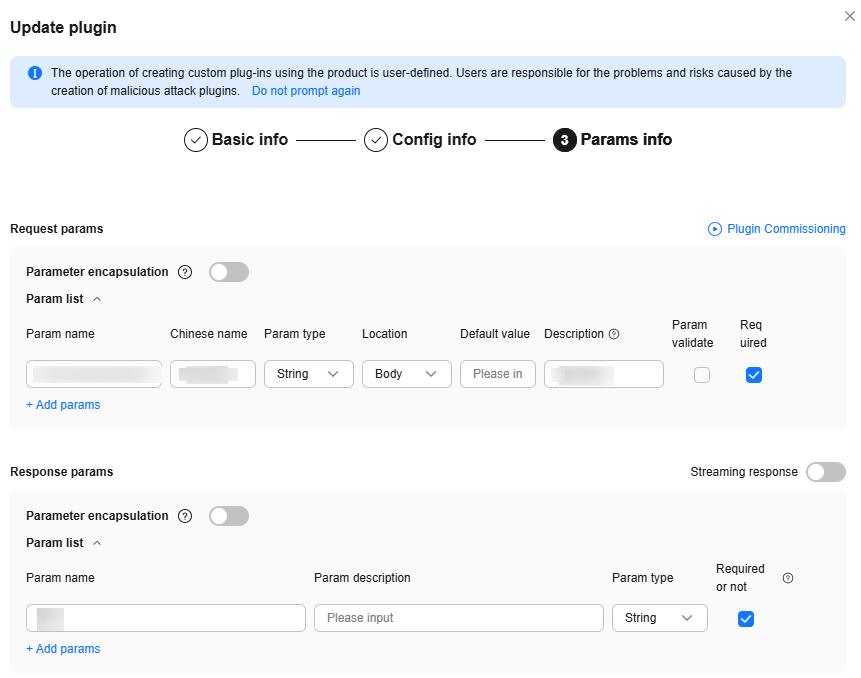
Task: Click the info icon in the notice banner
Action: (x=35, y=73)
